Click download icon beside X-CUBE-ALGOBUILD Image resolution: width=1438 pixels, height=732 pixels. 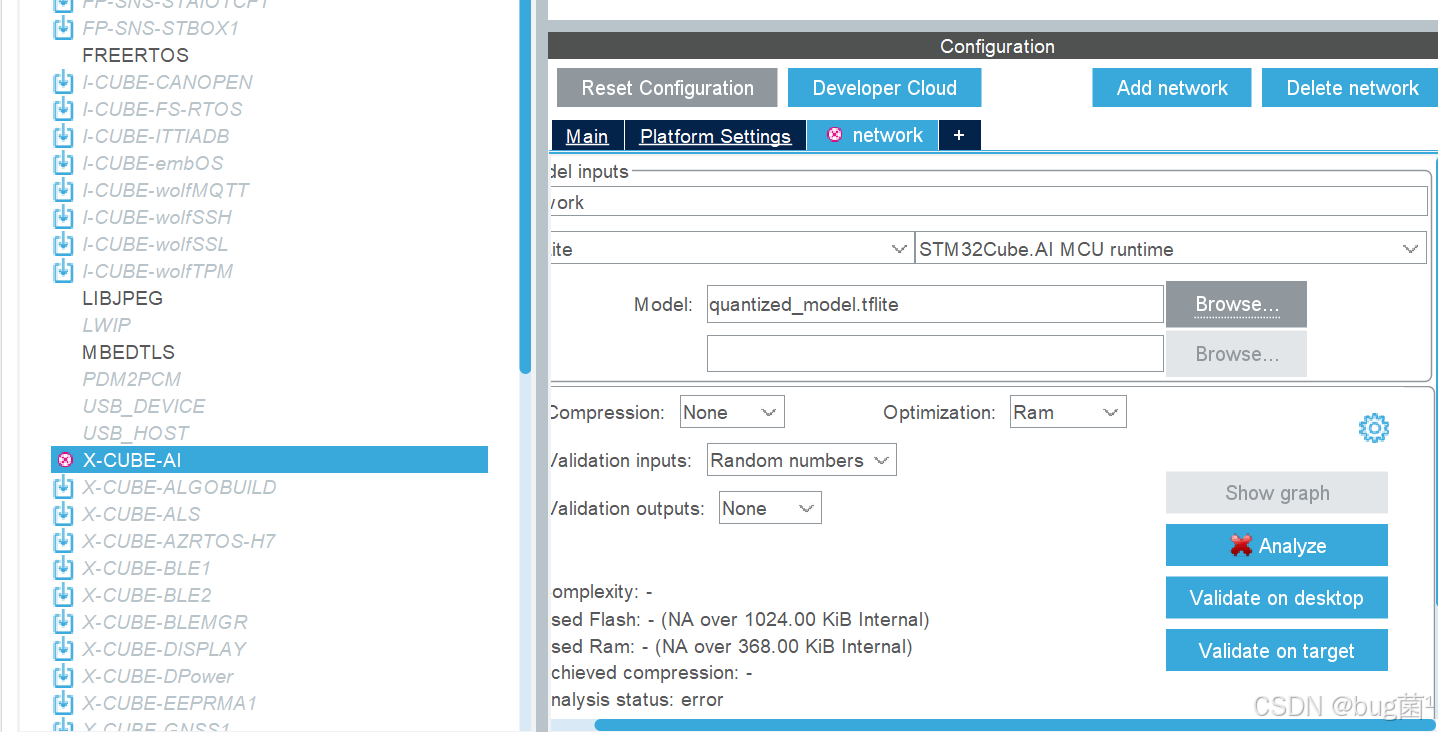click(x=63, y=487)
